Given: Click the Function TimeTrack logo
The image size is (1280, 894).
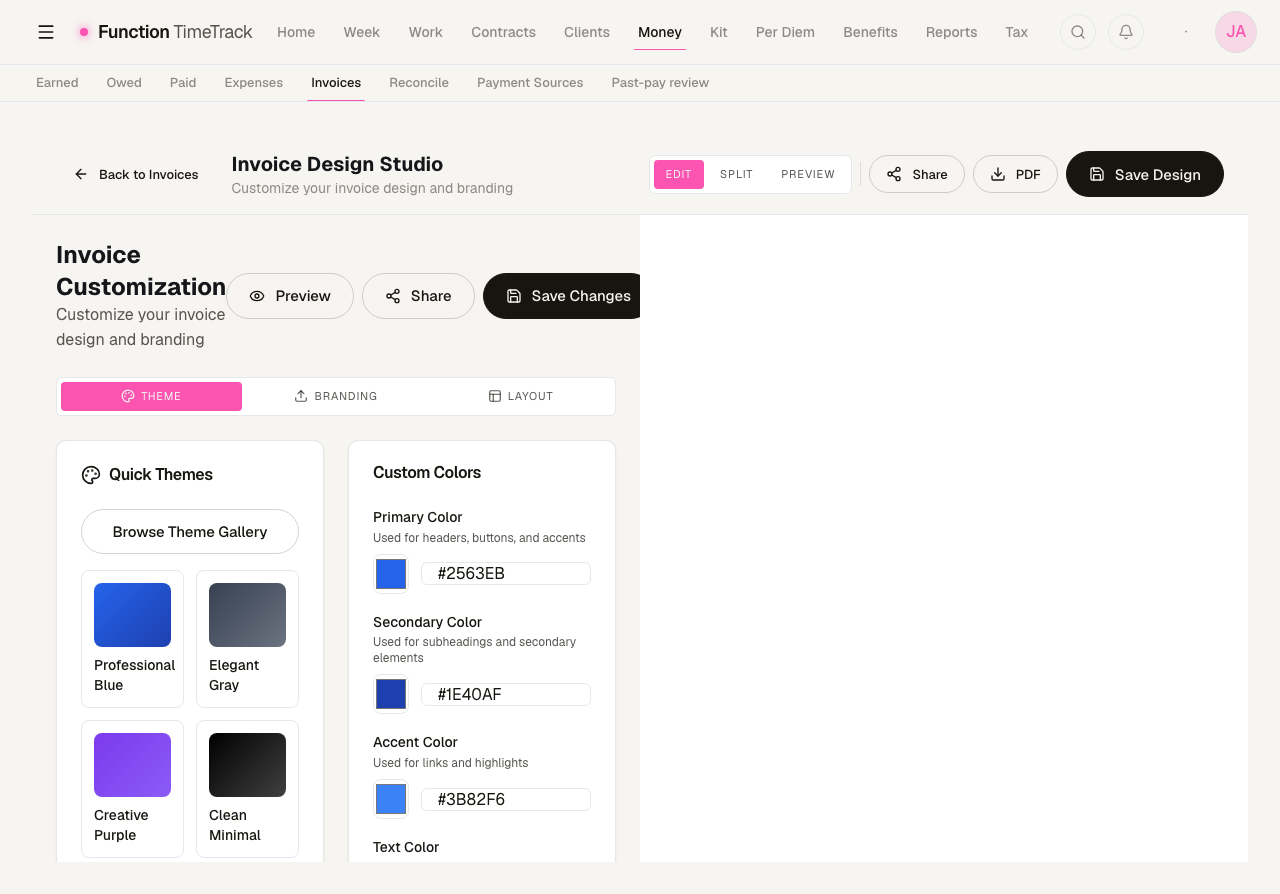Looking at the screenshot, I should (x=165, y=32).
